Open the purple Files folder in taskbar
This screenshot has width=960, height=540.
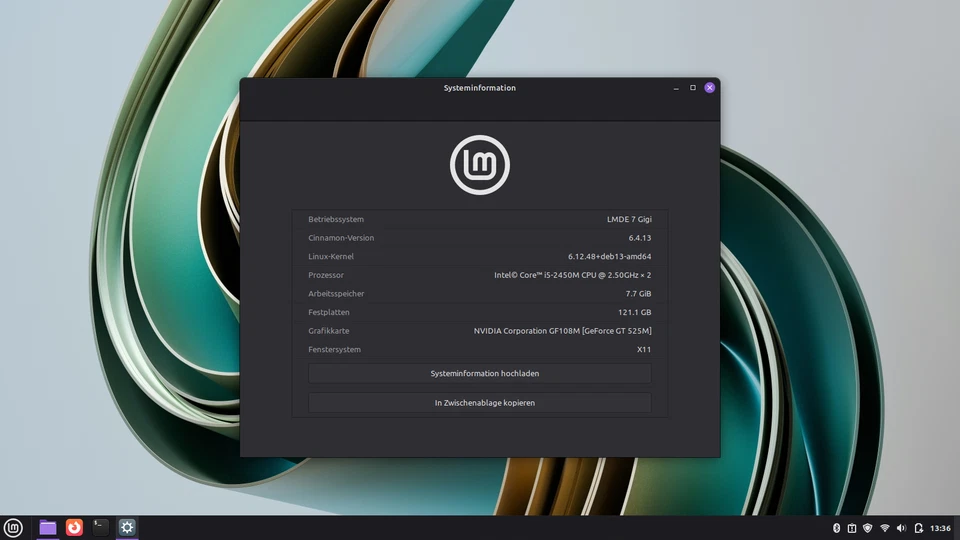click(47, 527)
